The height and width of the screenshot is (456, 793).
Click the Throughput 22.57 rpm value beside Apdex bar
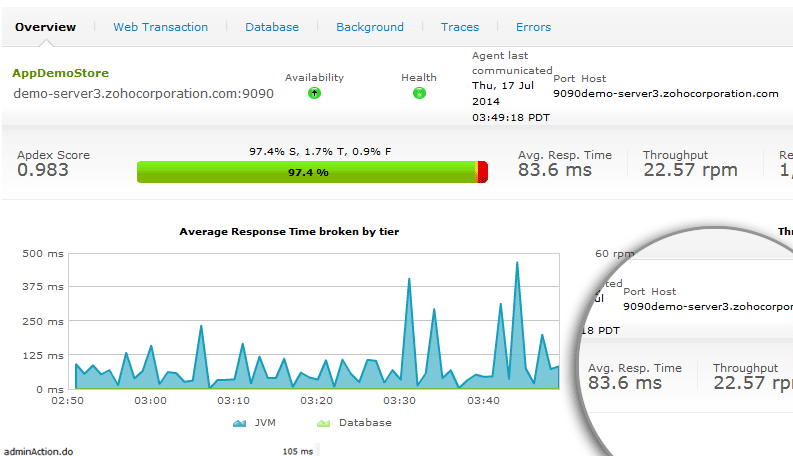(690, 170)
